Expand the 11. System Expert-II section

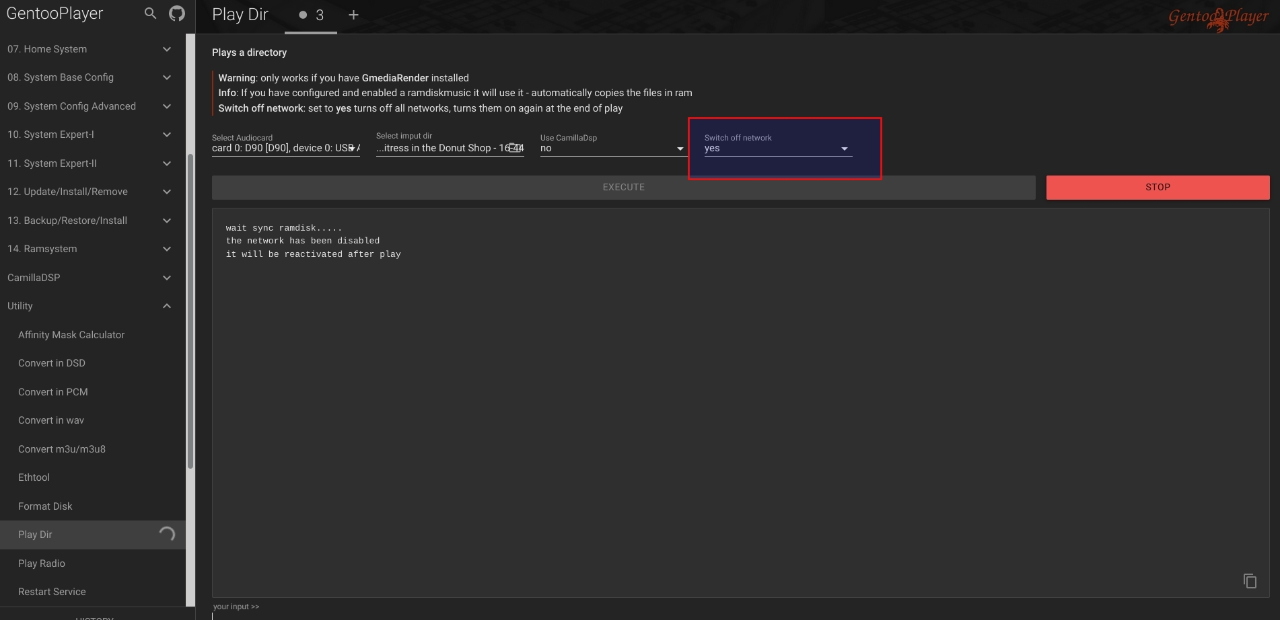pyautogui.click(x=93, y=163)
